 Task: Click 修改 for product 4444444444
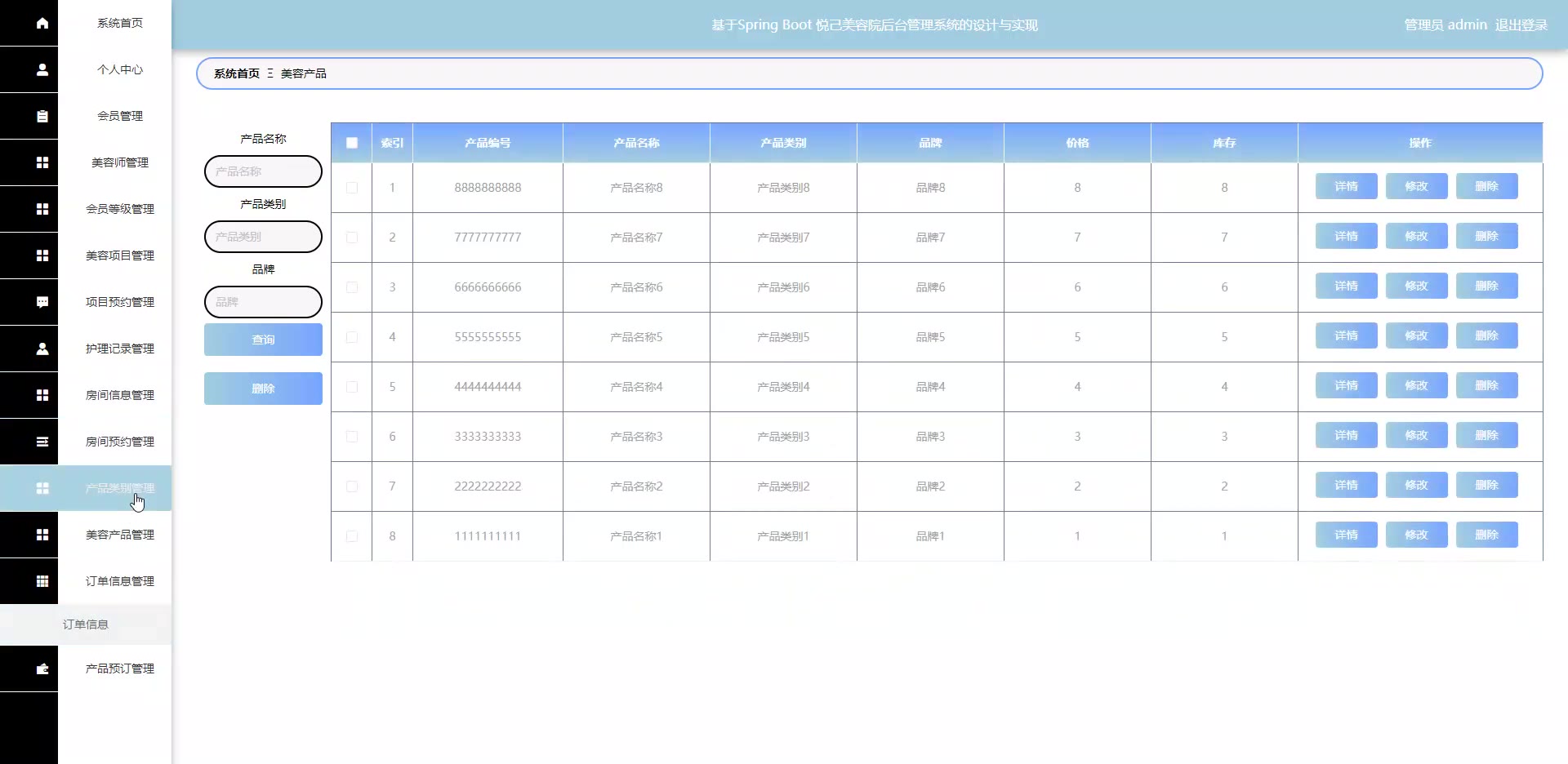click(x=1417, y=385)
